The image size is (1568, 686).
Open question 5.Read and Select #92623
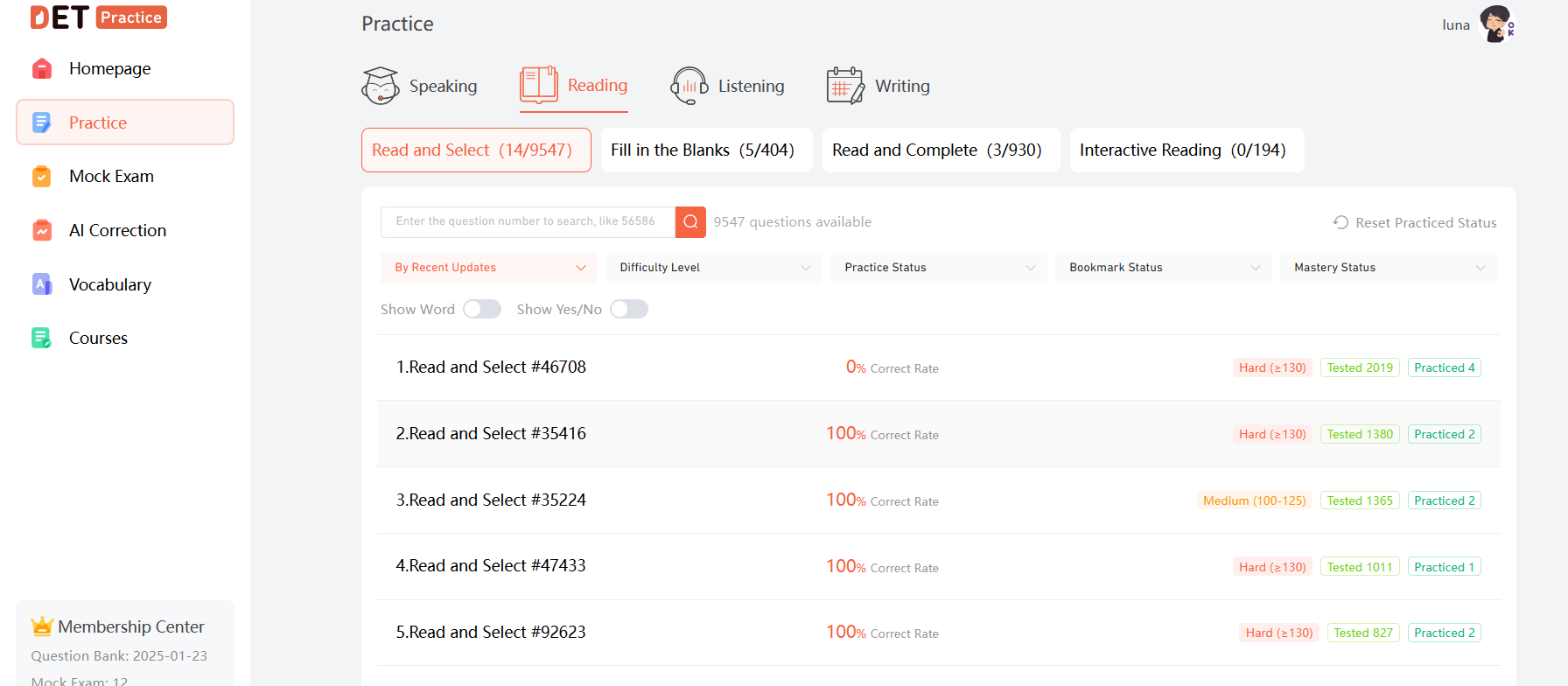tap(491, 633)
